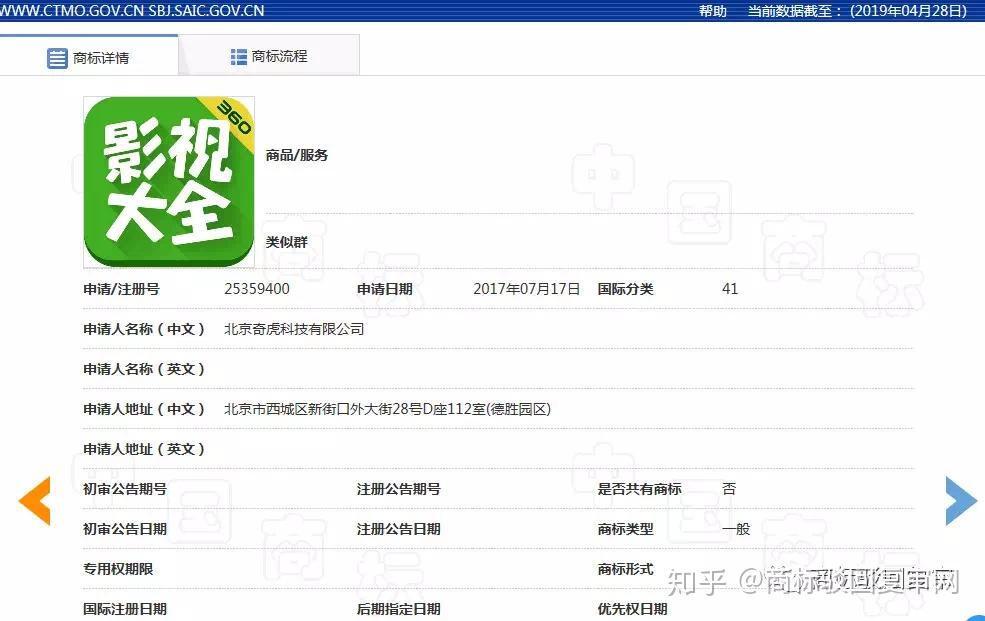
Task: Click the 注册公告期号 label
Action: point(399,489)
